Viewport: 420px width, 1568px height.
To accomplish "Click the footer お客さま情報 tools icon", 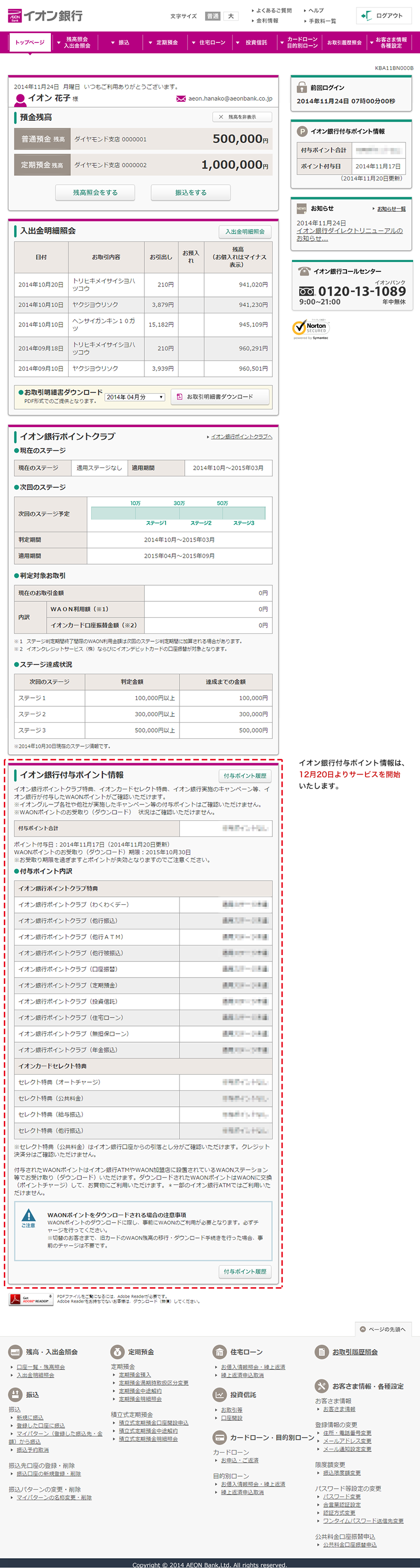I will point(321,1386).
